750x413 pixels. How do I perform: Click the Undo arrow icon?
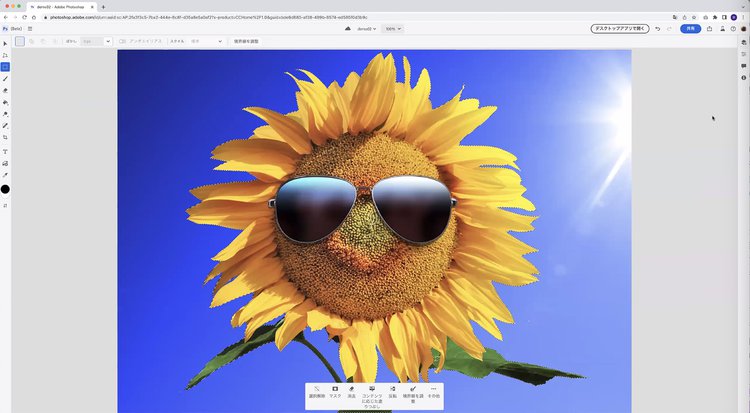(657, 29)
